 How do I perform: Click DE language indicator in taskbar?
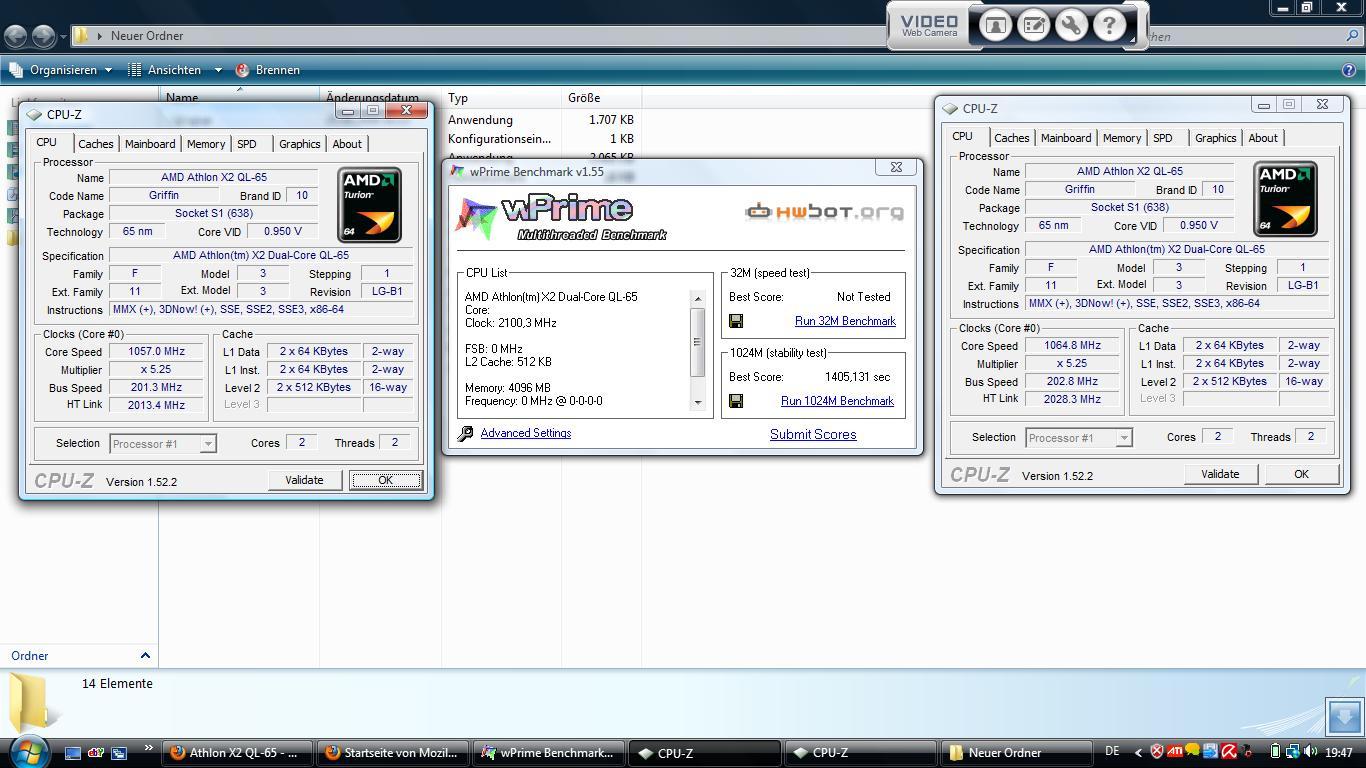(1112, 751)
